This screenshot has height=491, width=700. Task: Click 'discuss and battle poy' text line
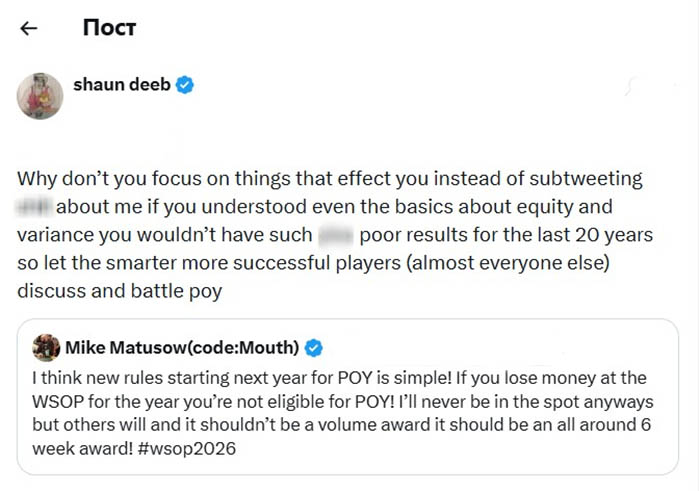coord(120,291)
